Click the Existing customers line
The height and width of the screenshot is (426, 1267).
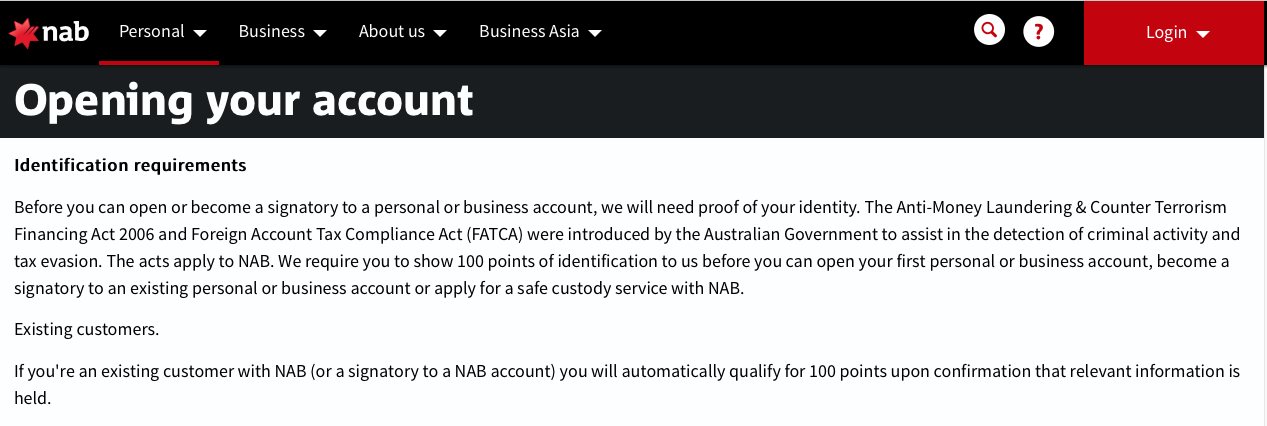click(x=86, y=328)
